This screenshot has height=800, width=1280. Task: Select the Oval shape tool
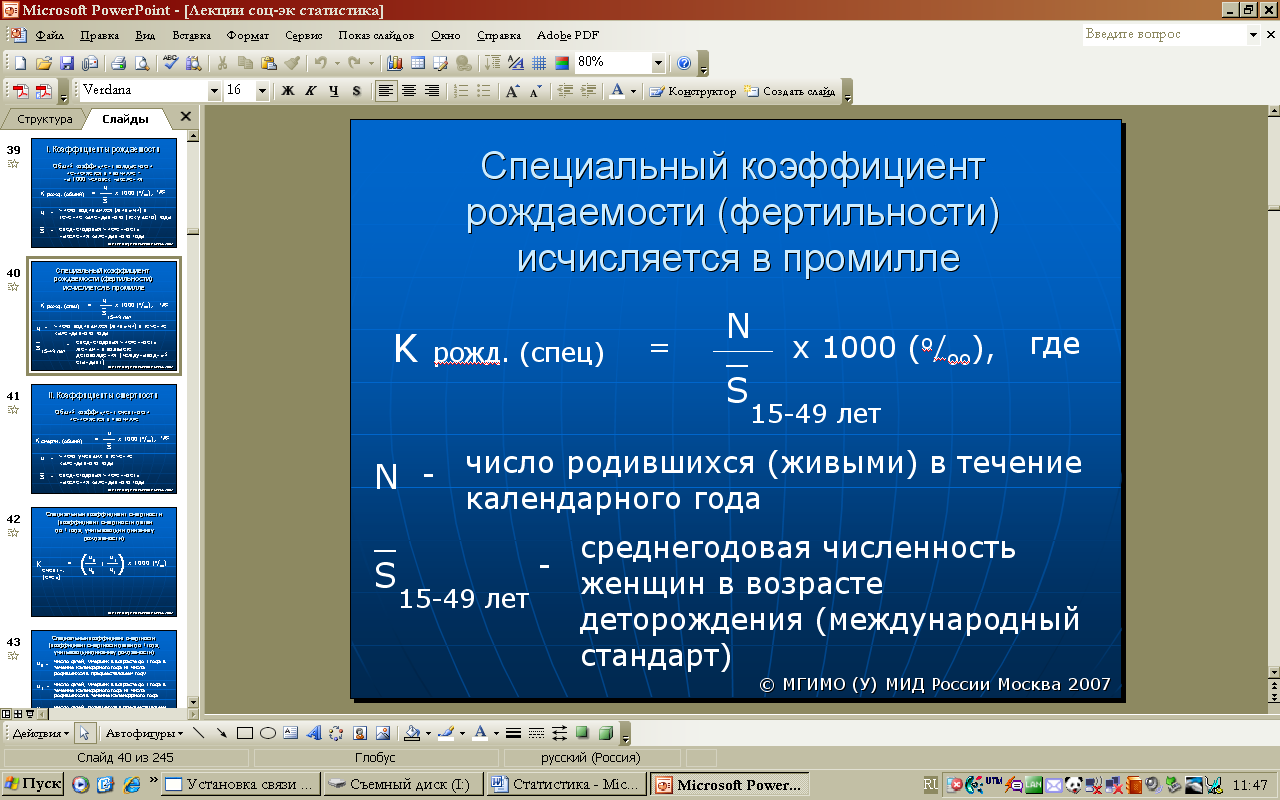click(x=268, y=733)
